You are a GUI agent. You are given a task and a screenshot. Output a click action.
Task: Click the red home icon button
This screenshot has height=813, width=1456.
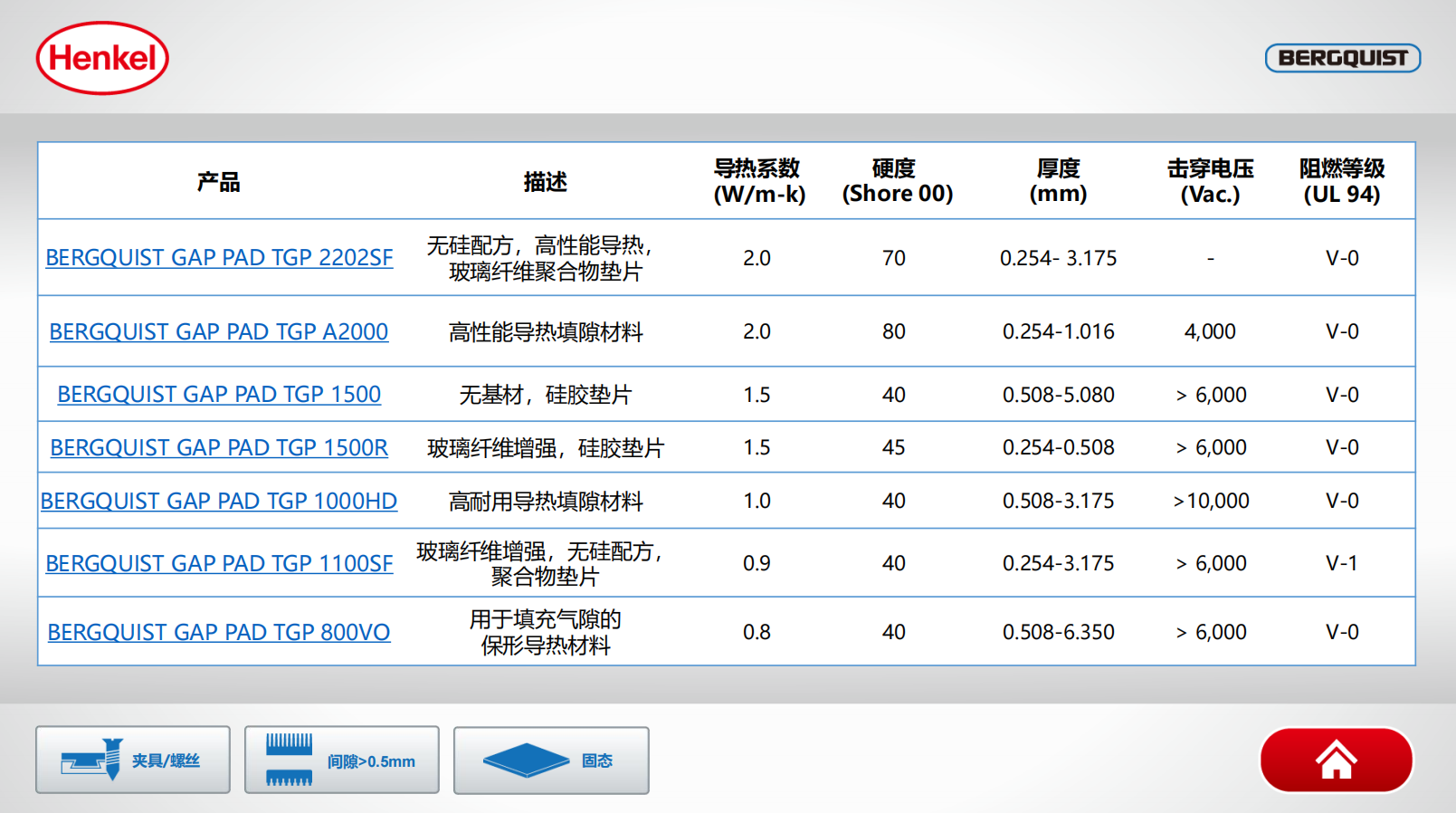1336,760
